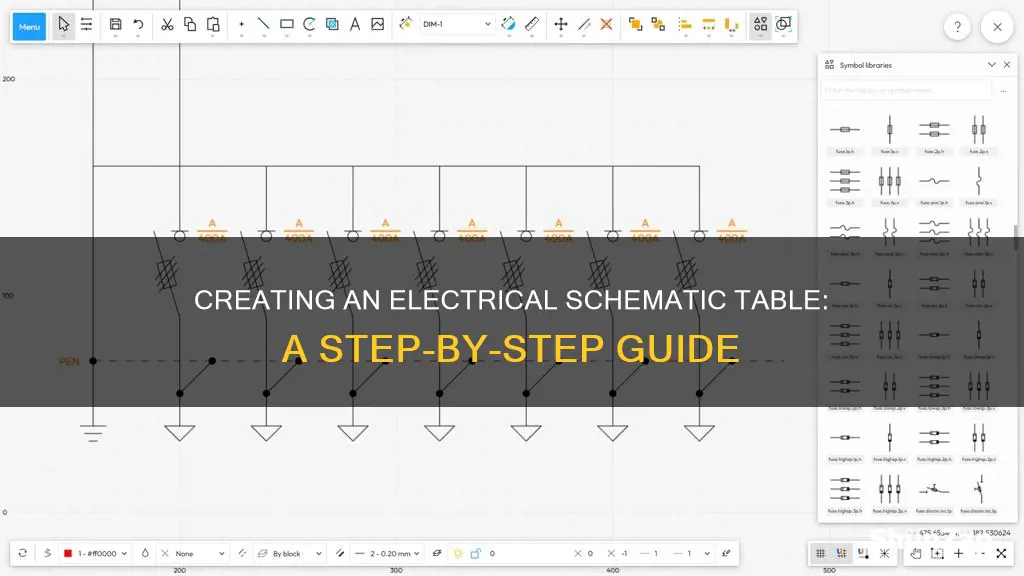Select the Rectangle drawing tool

[287, 25]
